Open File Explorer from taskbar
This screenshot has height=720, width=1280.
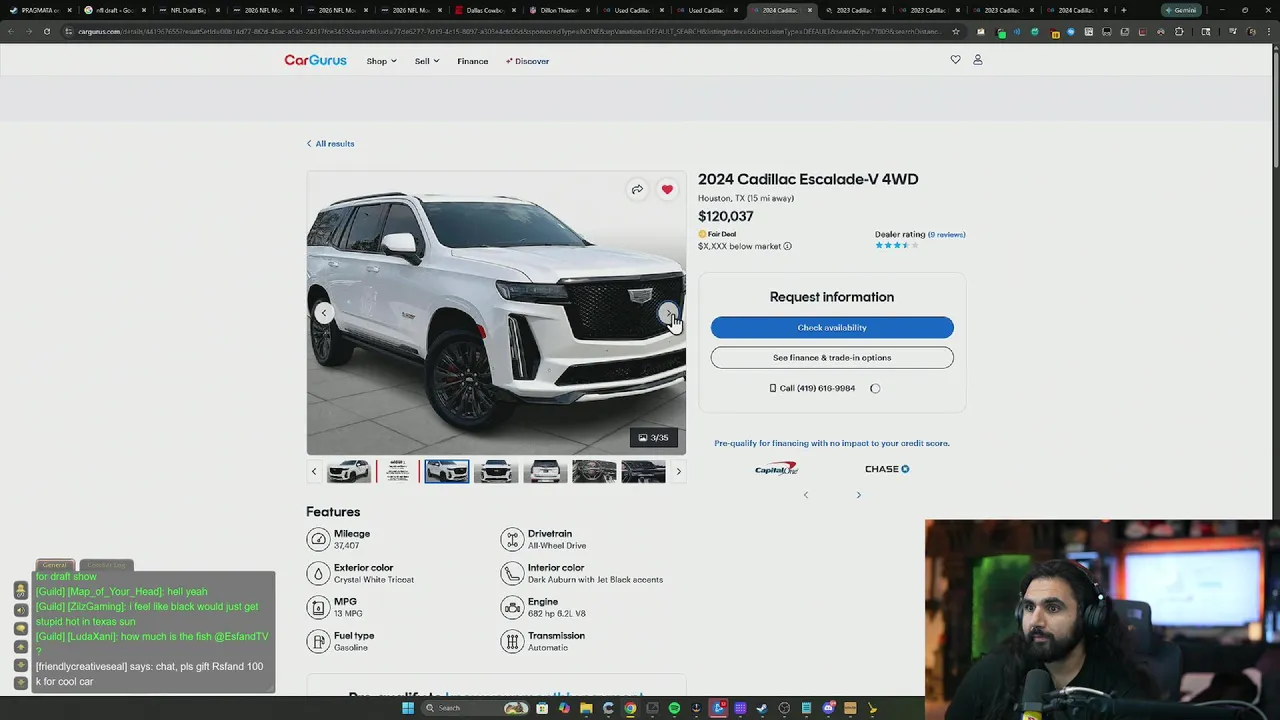(586, 708)
